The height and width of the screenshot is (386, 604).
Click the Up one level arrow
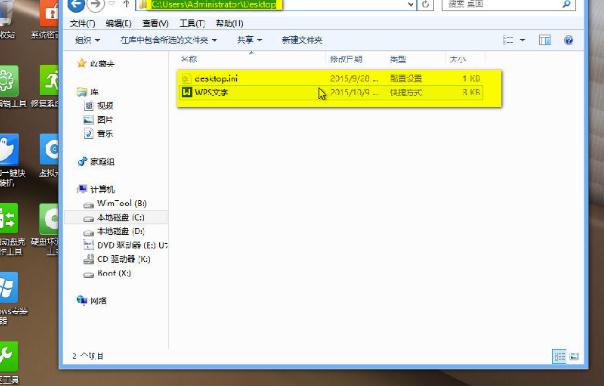coord(126,4)
